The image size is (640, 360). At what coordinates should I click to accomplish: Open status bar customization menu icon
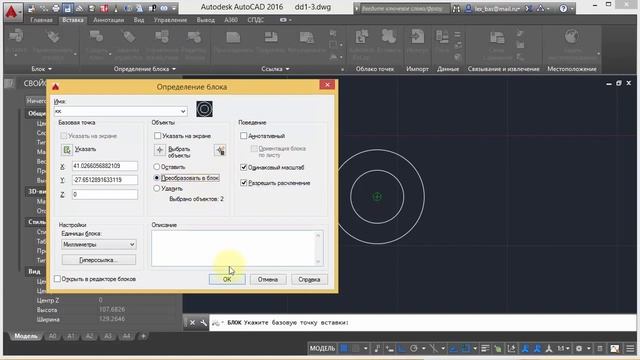pyautogui.click(x=630, y=348)
